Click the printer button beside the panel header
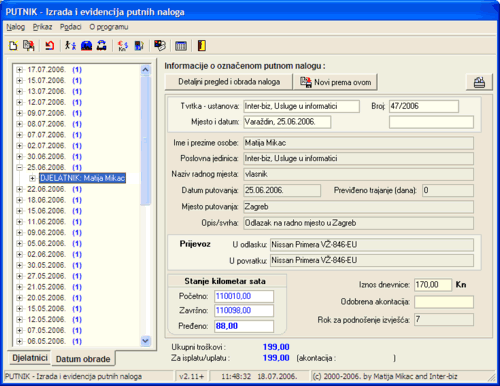Viewport: 500px width, 386px height. coord(479,82)
